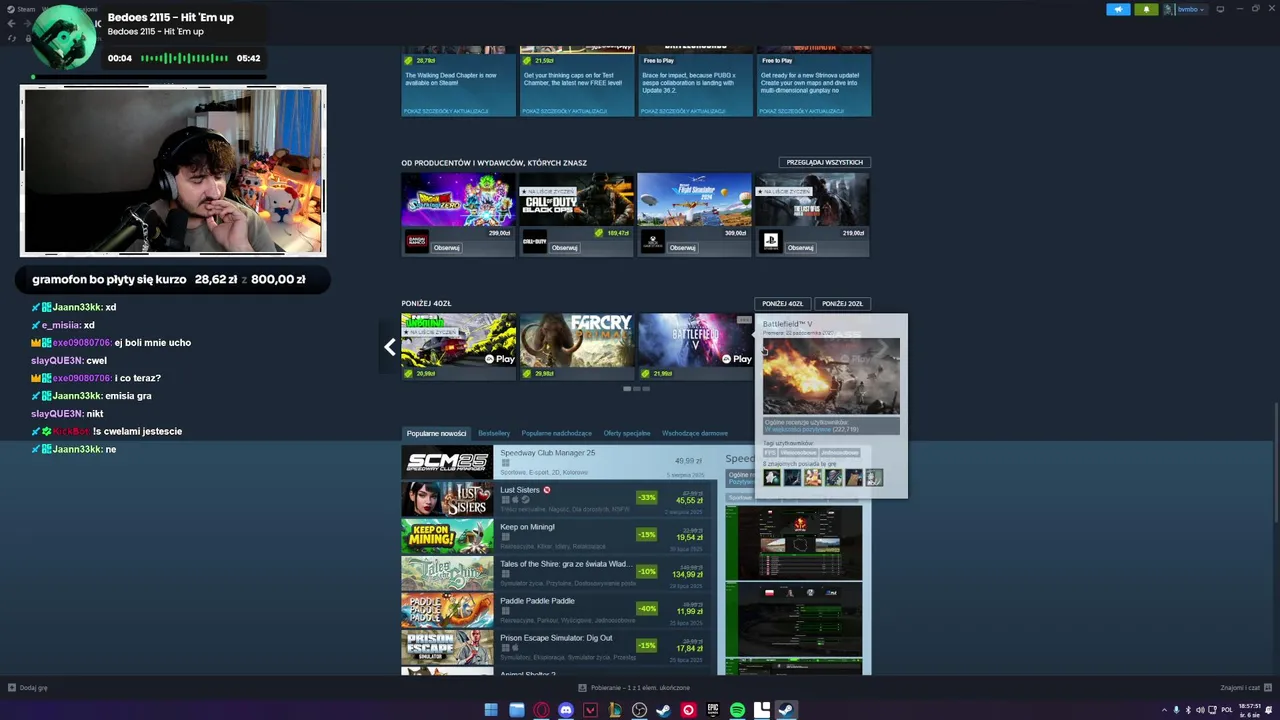This screenshot has width=1280, height=720.
Task: Click Walking Dead update Pokaż szczegóły link
Action: point(447,111)
